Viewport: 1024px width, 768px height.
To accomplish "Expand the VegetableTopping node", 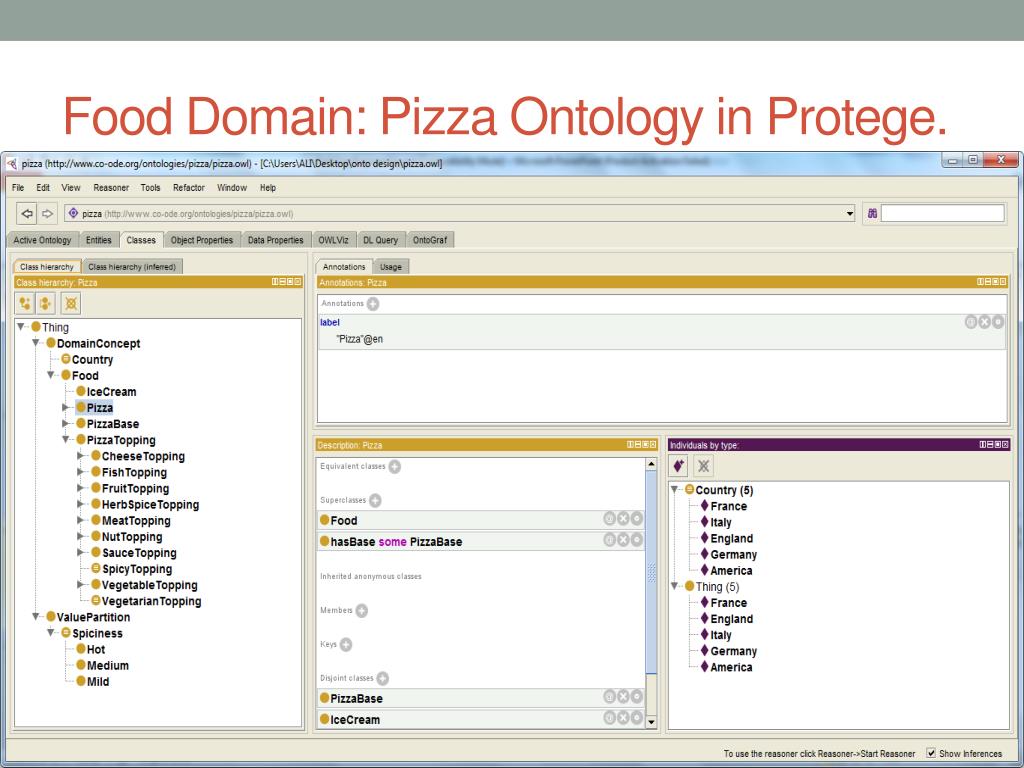I will tap(80, 584).
